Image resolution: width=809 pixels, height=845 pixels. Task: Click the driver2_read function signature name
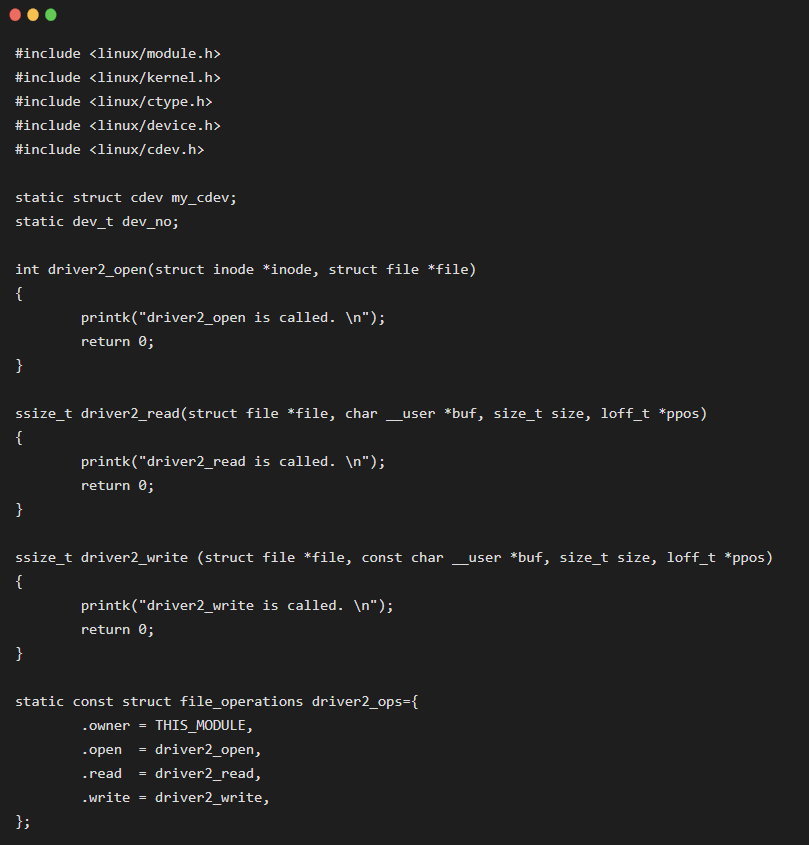pos(130,414)
